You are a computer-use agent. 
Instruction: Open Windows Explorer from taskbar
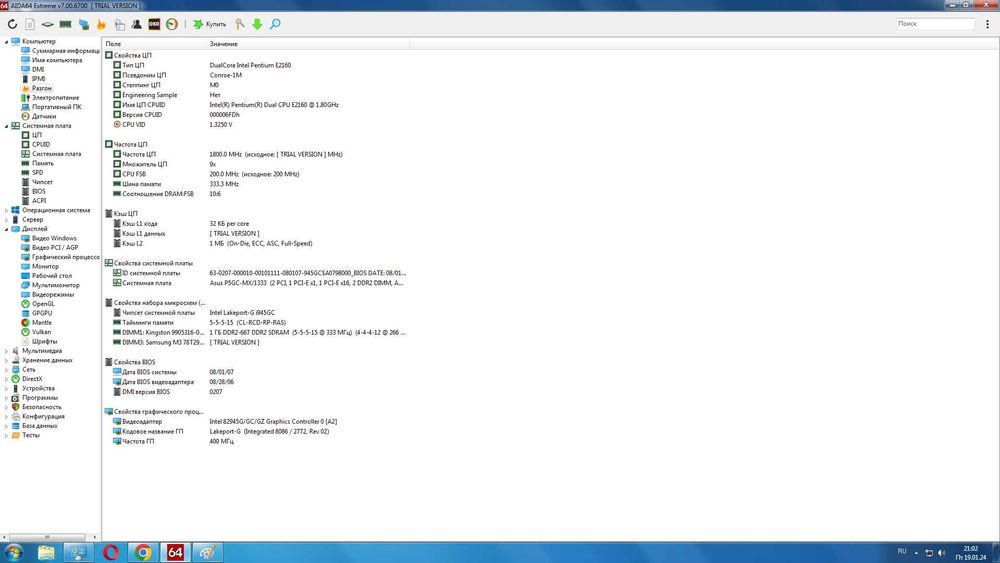coord(46,552)
